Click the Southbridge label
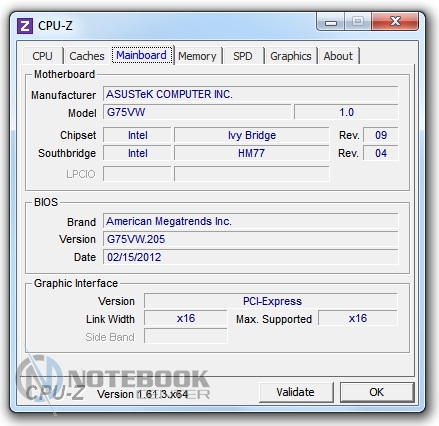The height and width of the screenshot is (426, 439). click(x=67, y=153)
